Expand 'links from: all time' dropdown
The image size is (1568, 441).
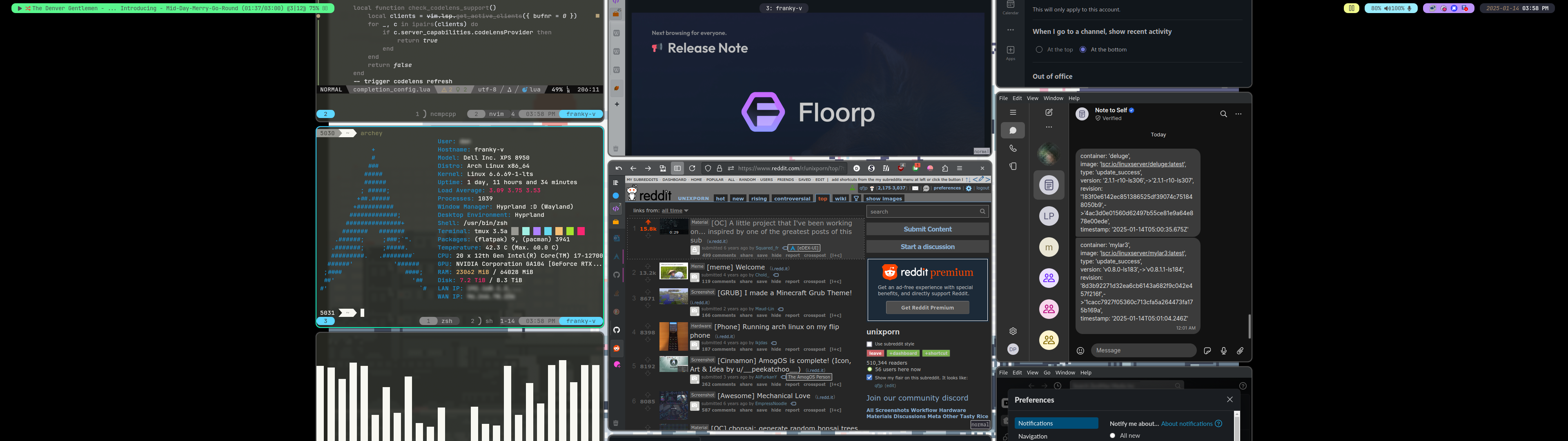click(675, 211)
